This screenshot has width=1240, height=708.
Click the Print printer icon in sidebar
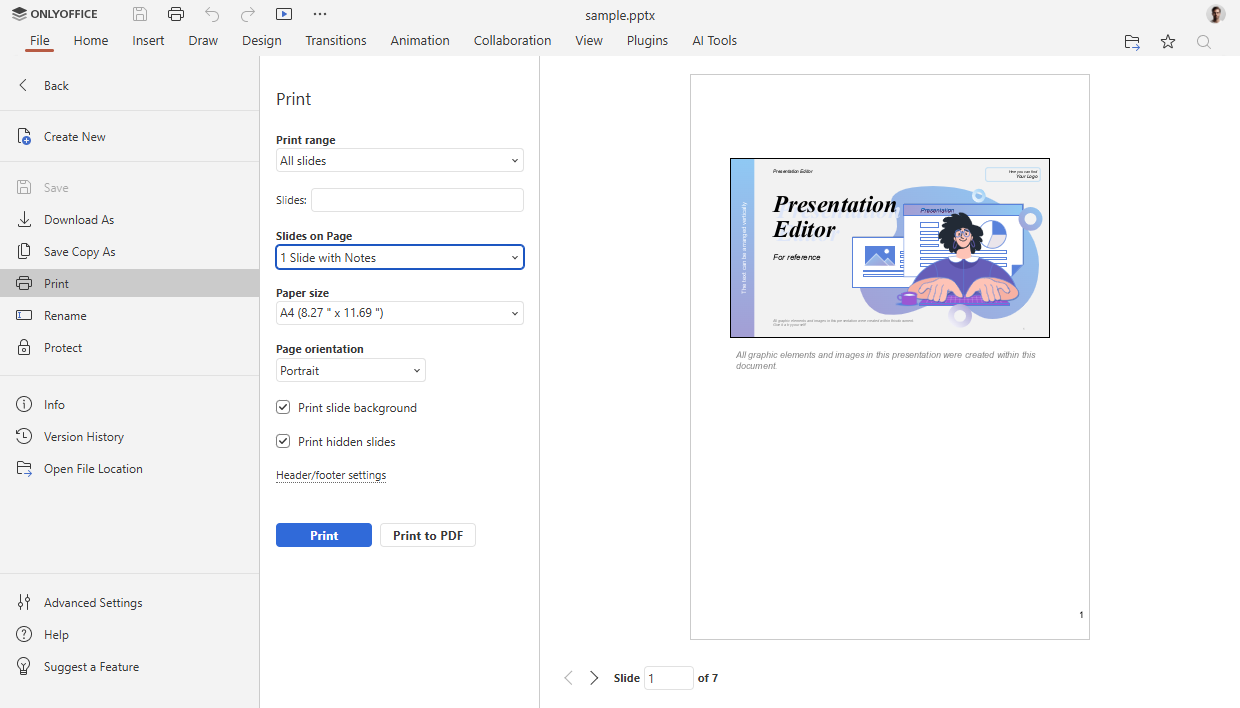pos(24,284)
